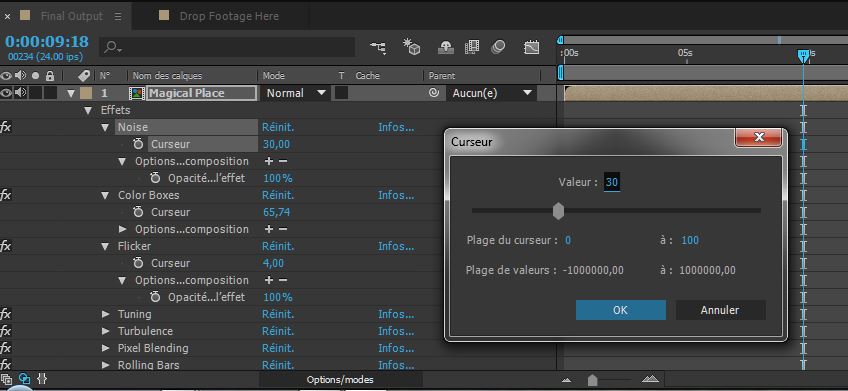Expand the Rolling Bars effect
This screenshot has height=391, width=848.
point(105,365)
